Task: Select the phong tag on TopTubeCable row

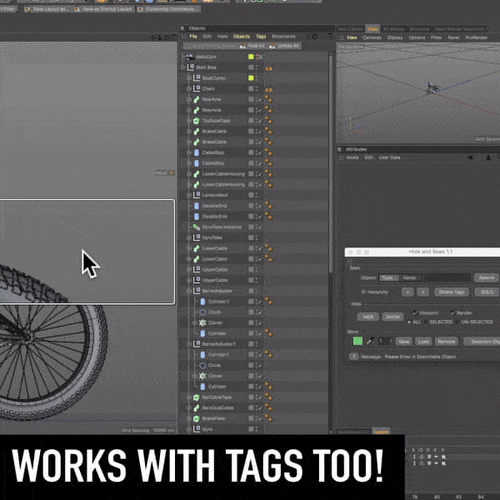Action: click(269, 121)
